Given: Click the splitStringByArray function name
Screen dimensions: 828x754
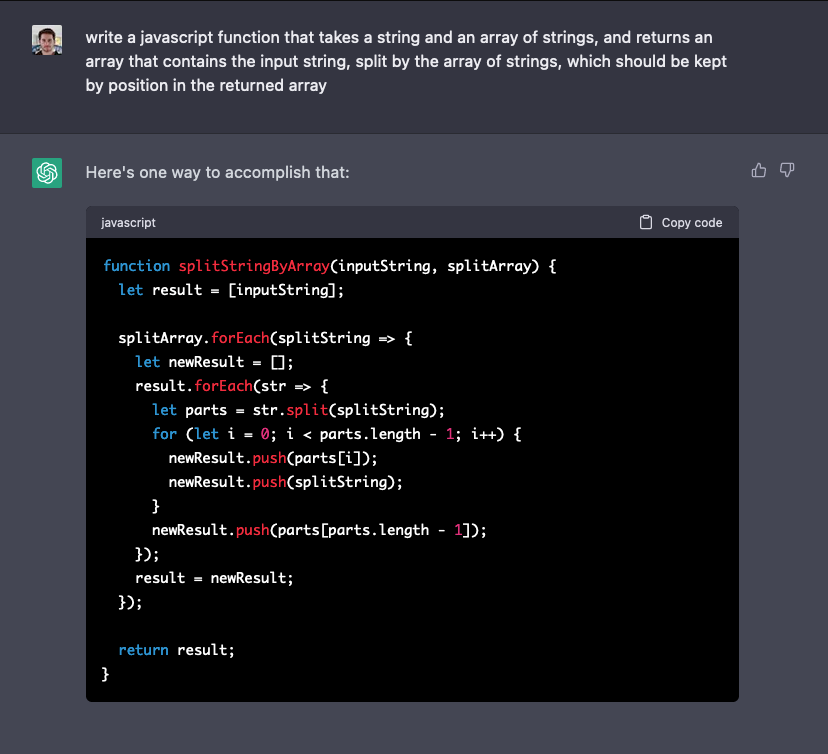Looking at the screenshot, I should (x=254, y=266).
